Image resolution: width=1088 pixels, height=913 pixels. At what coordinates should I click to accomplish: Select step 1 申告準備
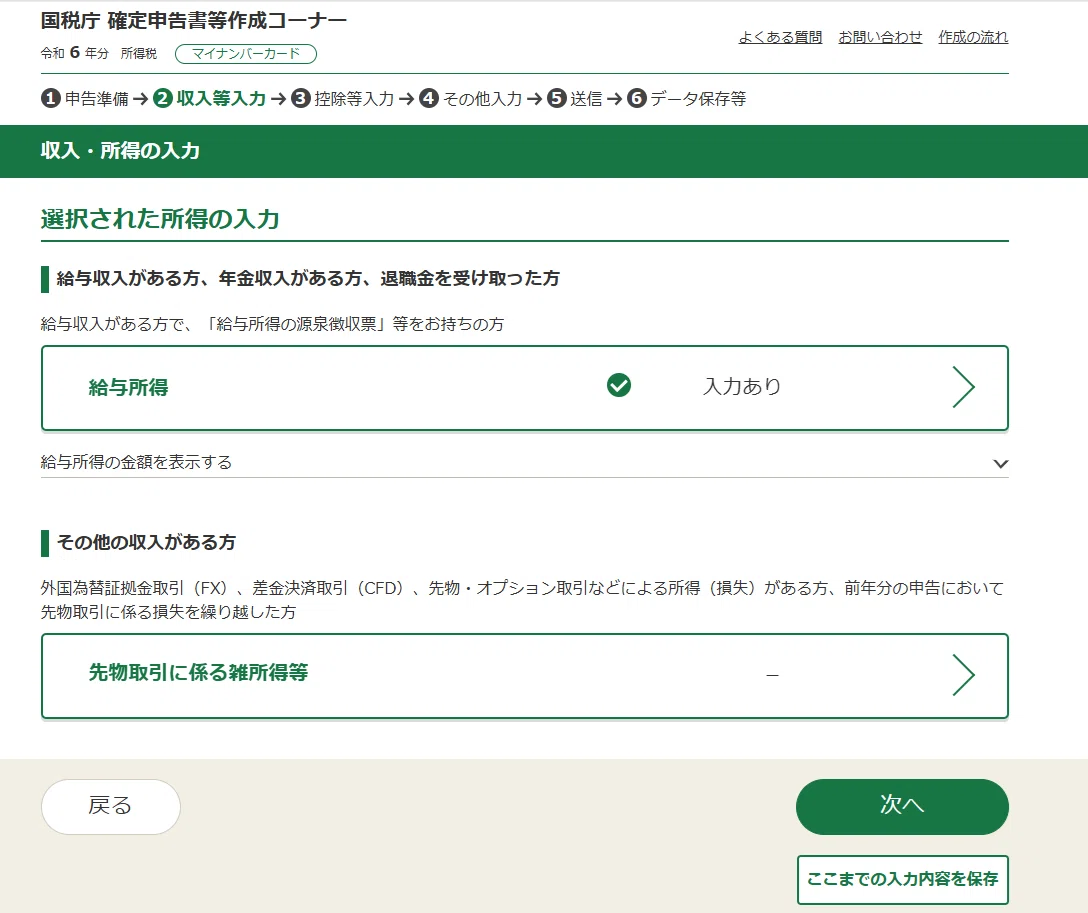[x=85, y=99]
